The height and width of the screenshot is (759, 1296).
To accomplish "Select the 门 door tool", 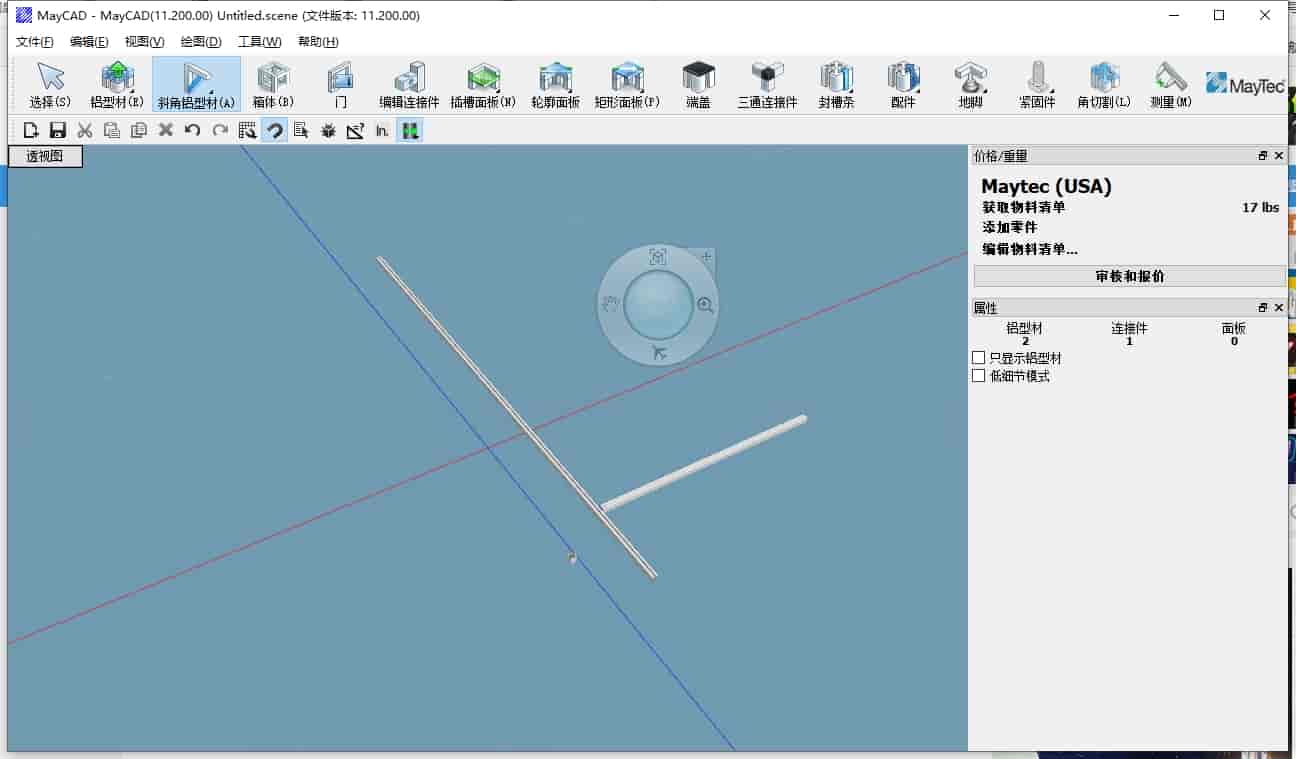I will pos(341,84).
